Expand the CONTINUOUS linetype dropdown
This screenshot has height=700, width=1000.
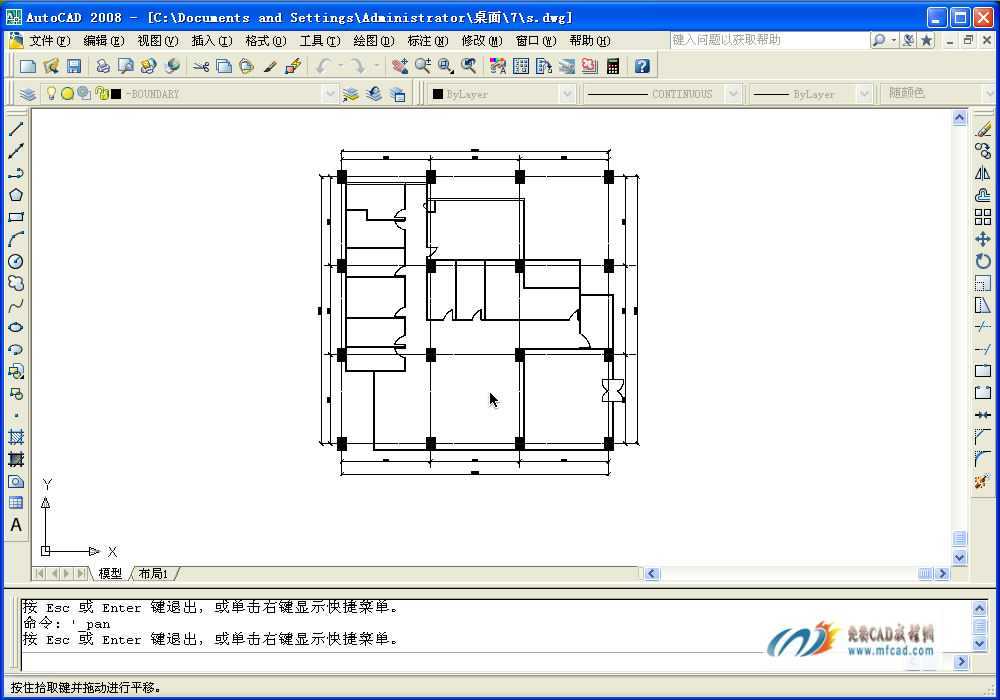733,94
